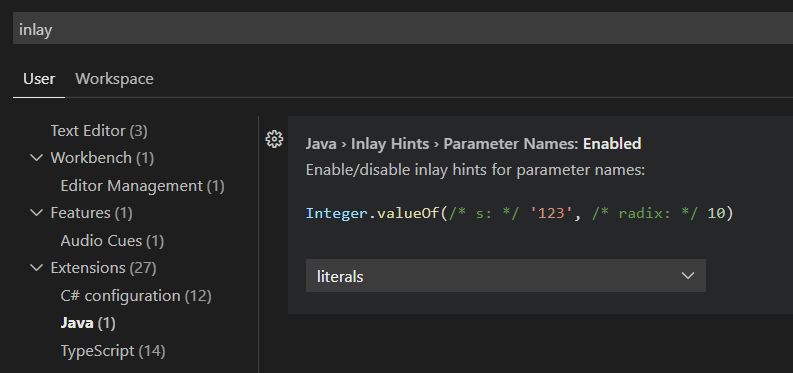Click the Enable/disable inlay hints description
The image size is (793, 373).
click(475, 170)
